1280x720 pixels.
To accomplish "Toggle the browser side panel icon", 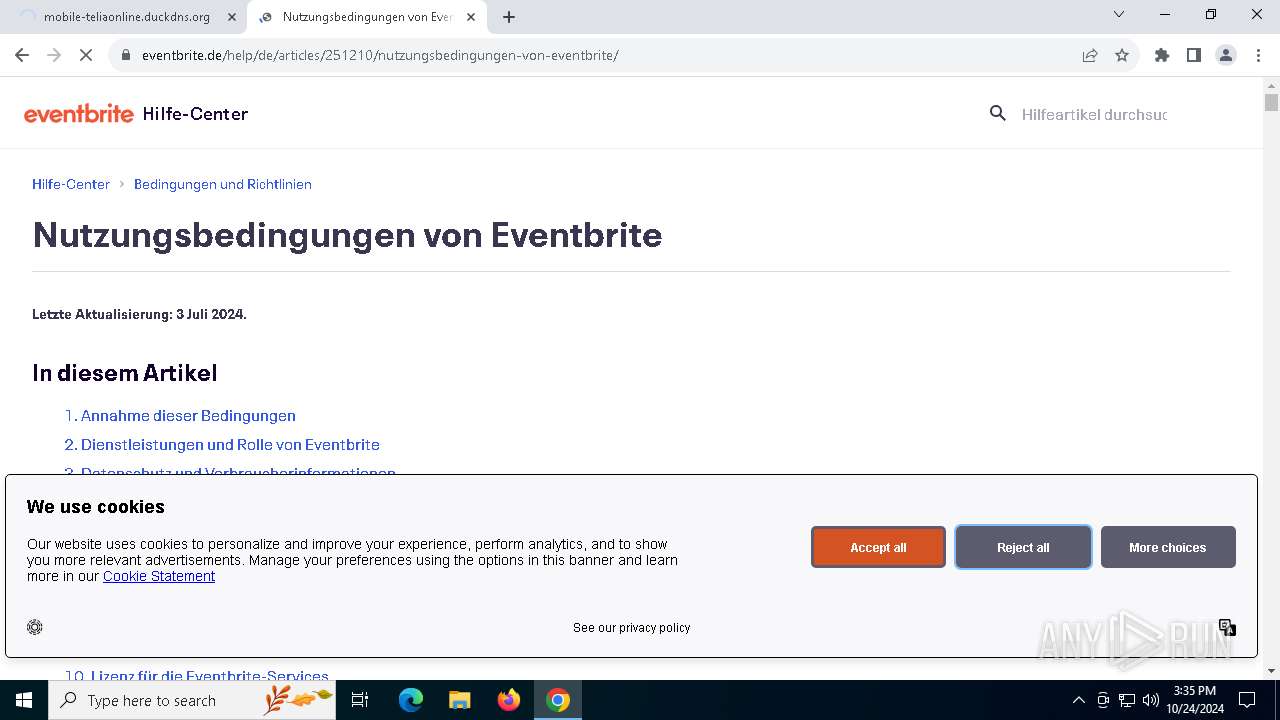I will coord(1194,55).
